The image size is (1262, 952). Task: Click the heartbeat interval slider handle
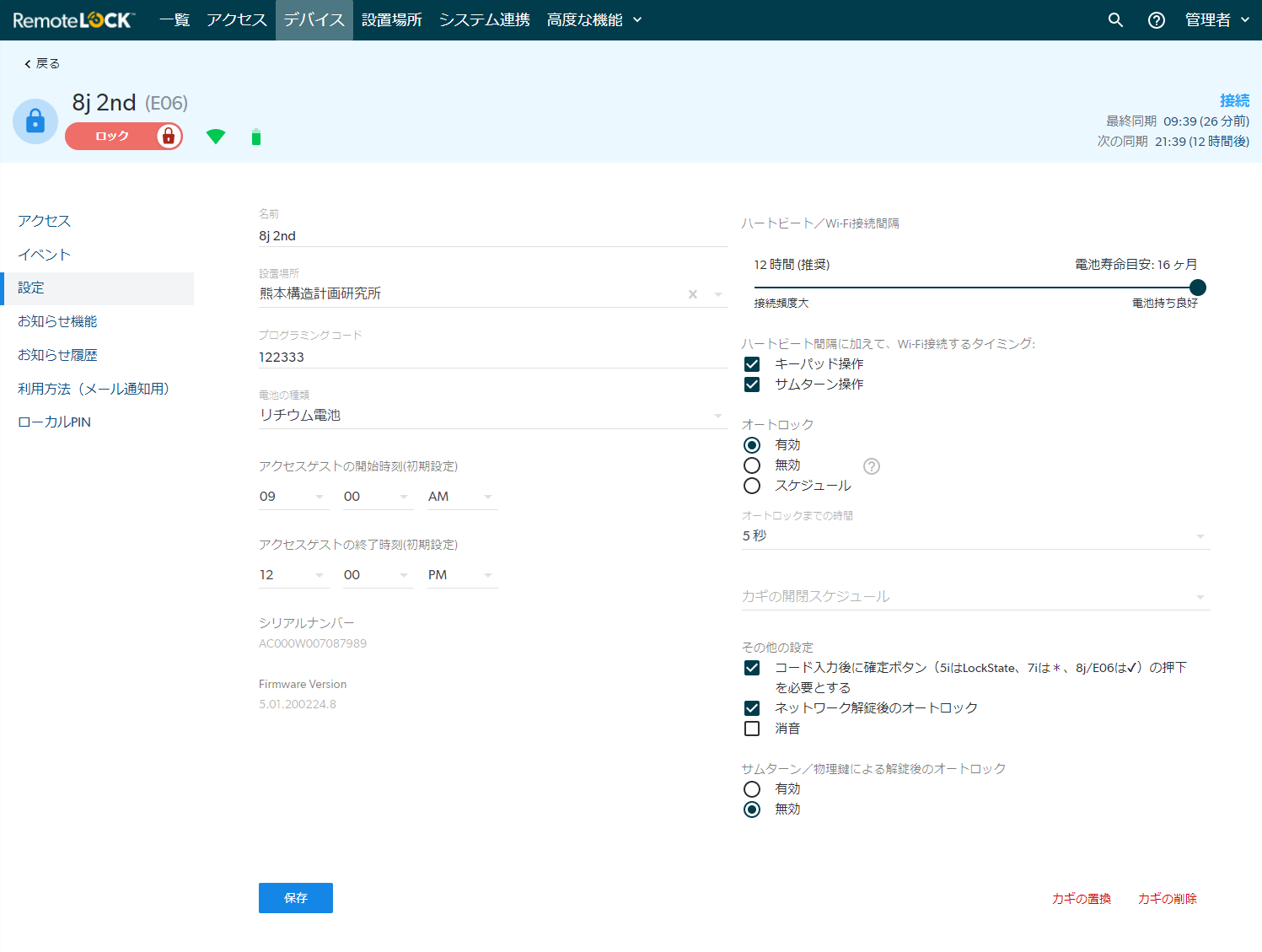pyautogui.click(x=1197, y=288)
